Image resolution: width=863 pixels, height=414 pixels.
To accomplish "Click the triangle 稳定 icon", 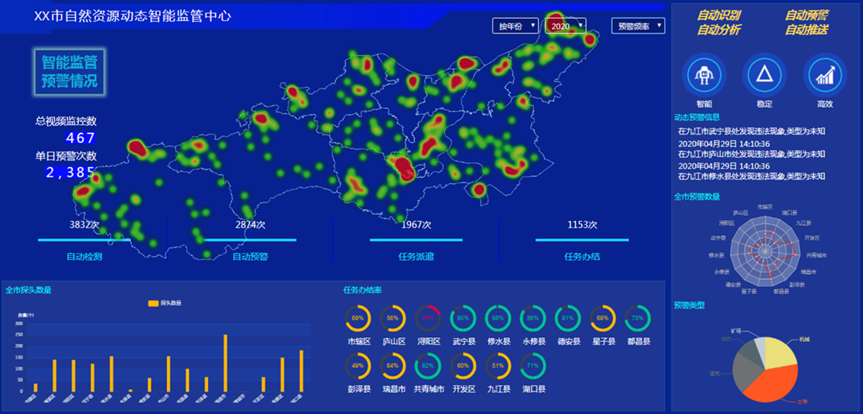I will (765, 74).
